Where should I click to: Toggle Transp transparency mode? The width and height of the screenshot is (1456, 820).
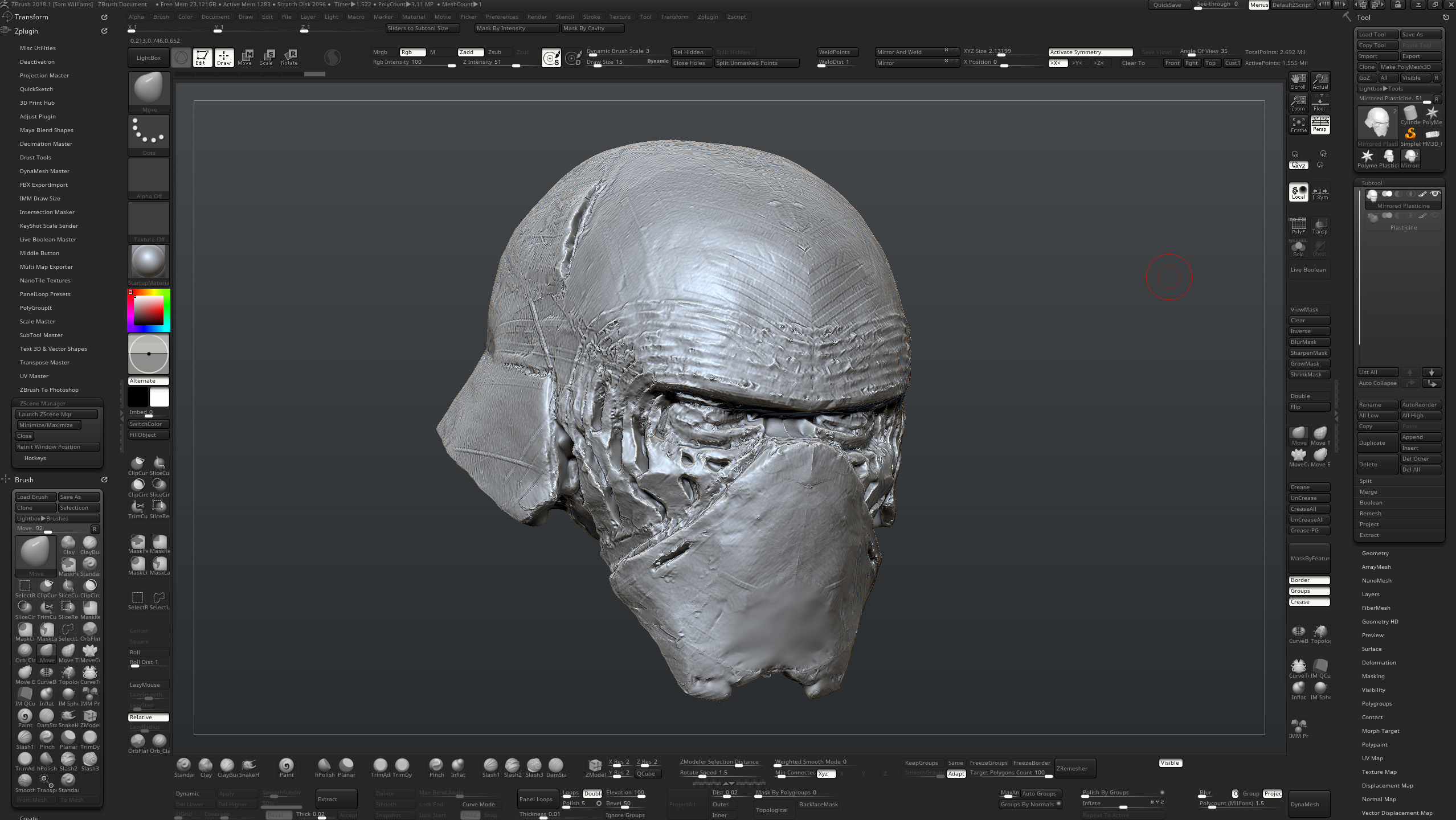pyautogui.click(x=1320, y=227)
